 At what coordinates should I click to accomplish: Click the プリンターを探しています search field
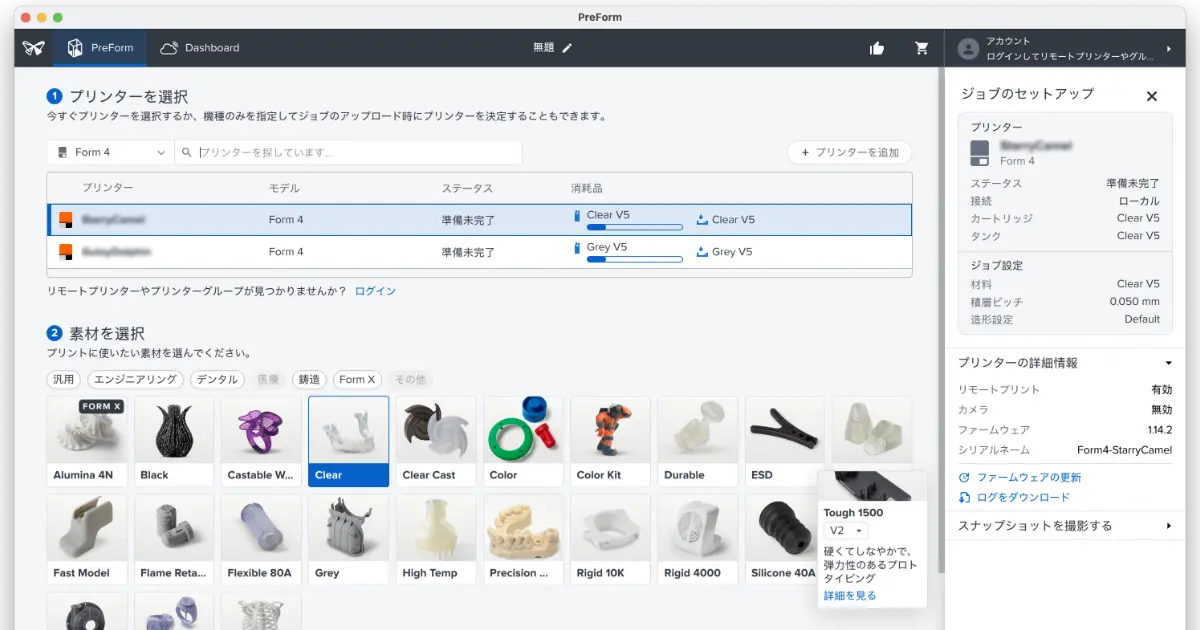(349, 152)
